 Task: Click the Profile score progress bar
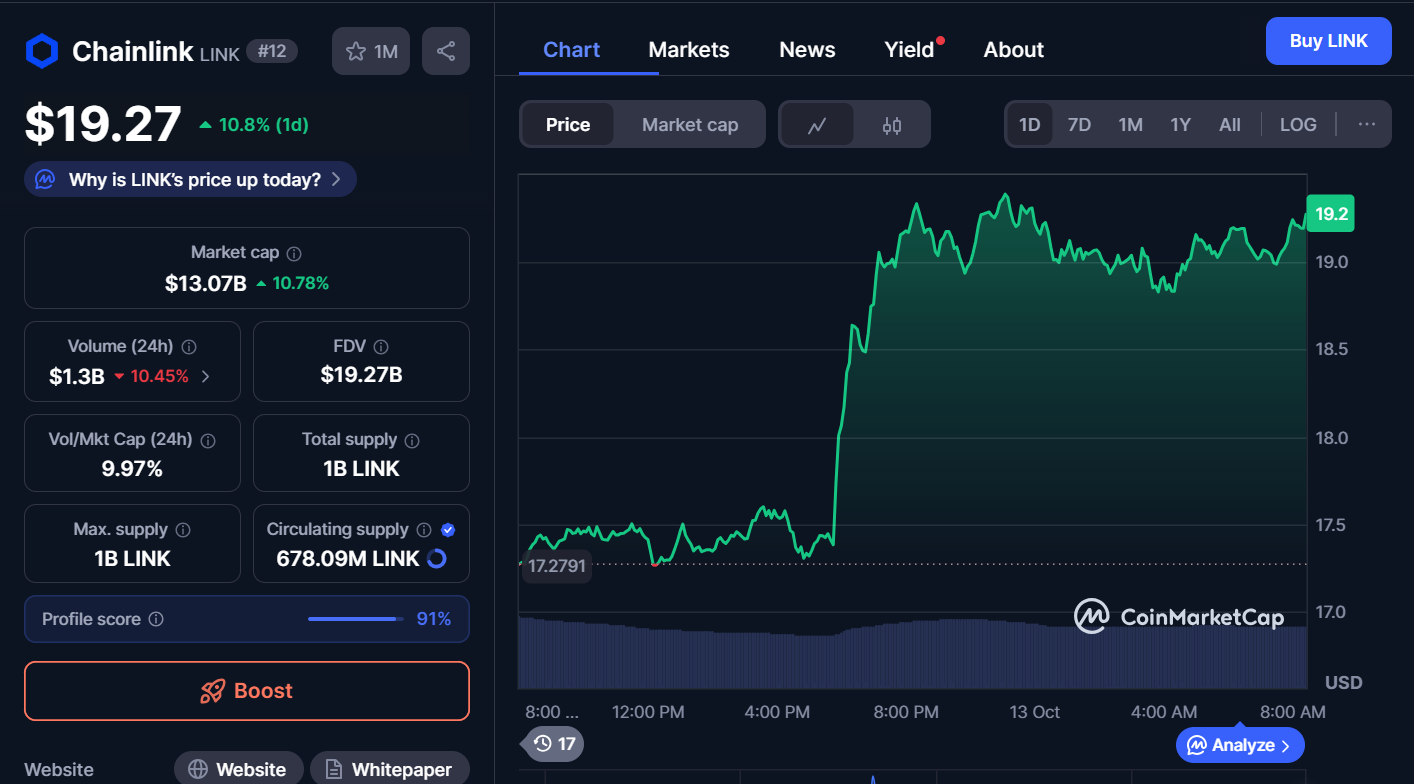pos(353,619)
